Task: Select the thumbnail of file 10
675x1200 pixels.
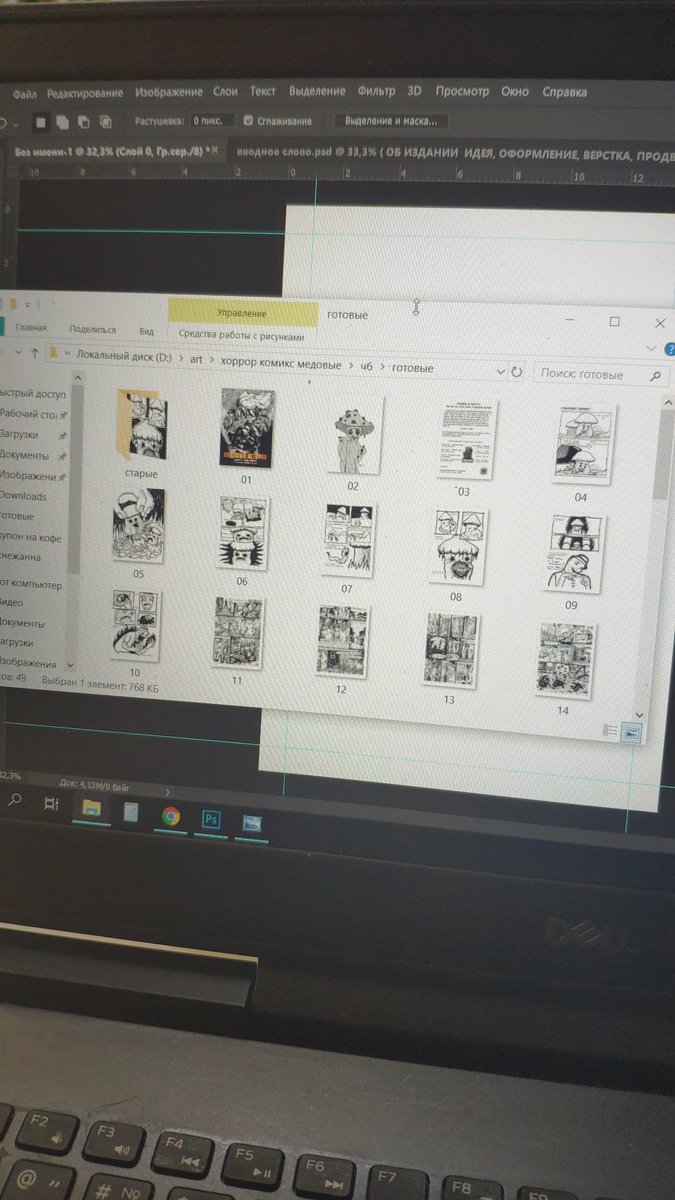Action: 135,626
